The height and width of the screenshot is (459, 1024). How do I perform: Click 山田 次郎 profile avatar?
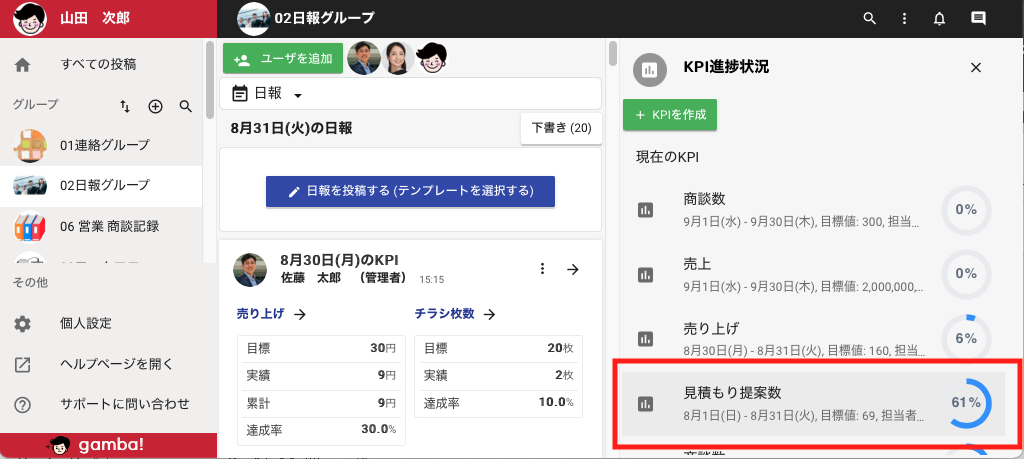(x=29, y=18)
